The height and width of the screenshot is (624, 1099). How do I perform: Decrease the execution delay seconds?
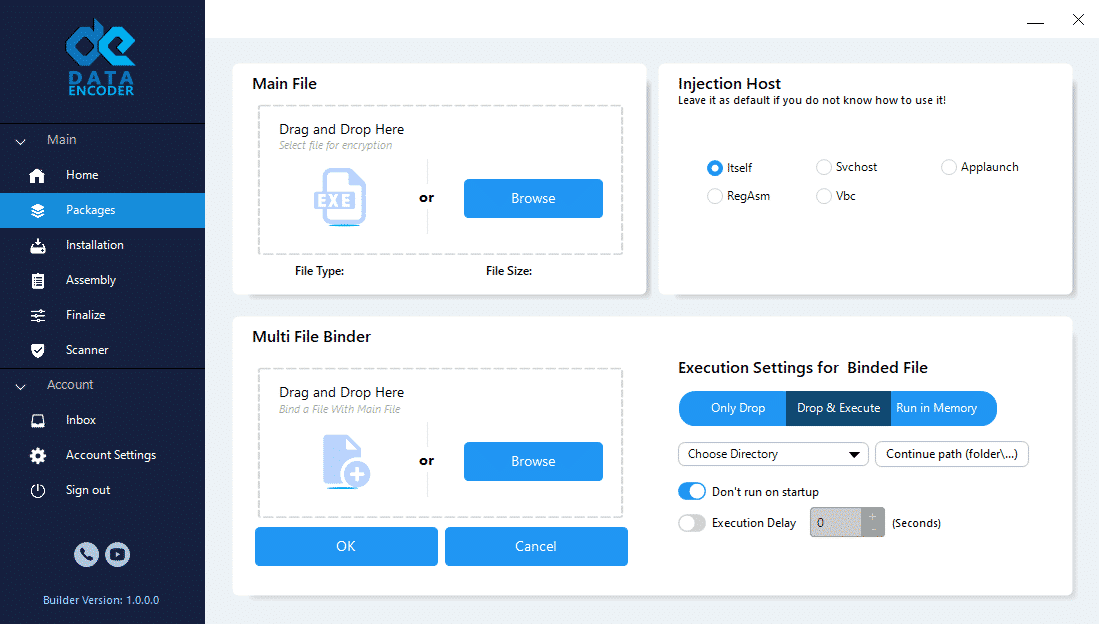(x=873, y=529)
